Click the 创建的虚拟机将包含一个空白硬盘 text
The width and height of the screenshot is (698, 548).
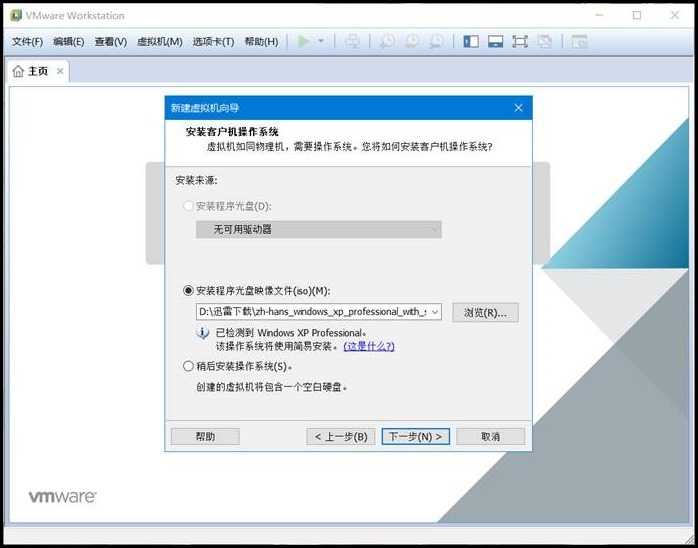pos(272,387)
